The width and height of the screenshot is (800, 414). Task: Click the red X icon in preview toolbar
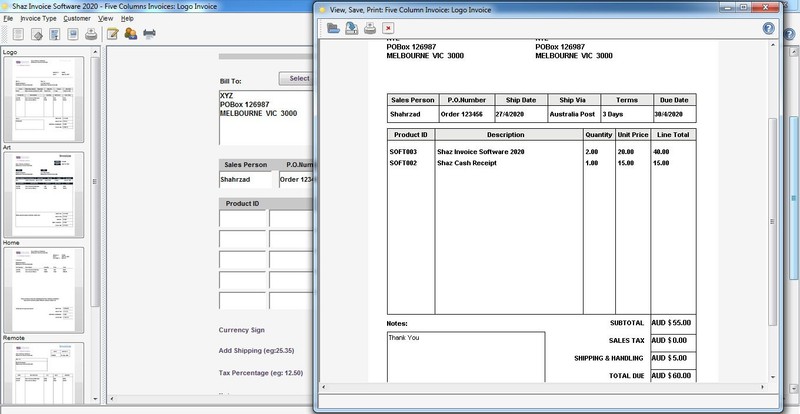(x=388, y=28)
